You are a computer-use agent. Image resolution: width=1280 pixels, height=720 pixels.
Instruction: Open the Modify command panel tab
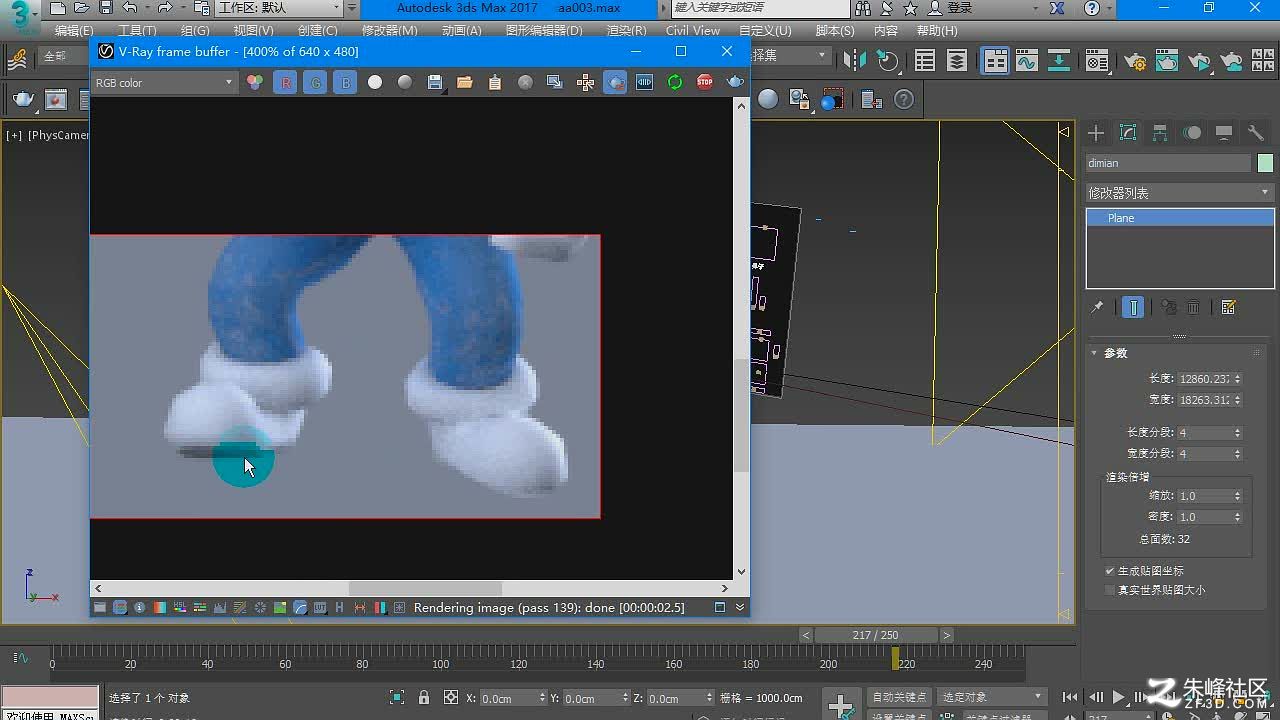[1128, 133]
